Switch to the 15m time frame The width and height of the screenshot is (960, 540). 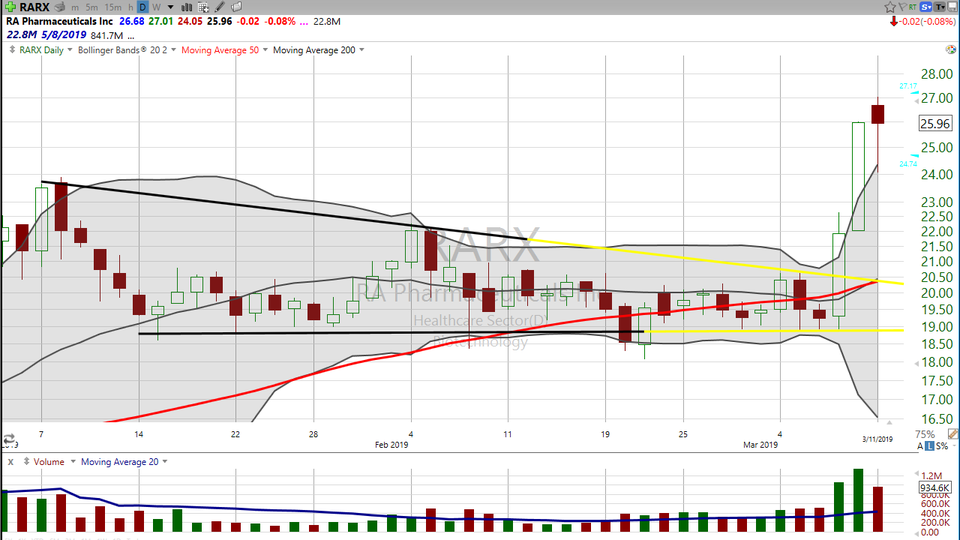tap(113, 7)
